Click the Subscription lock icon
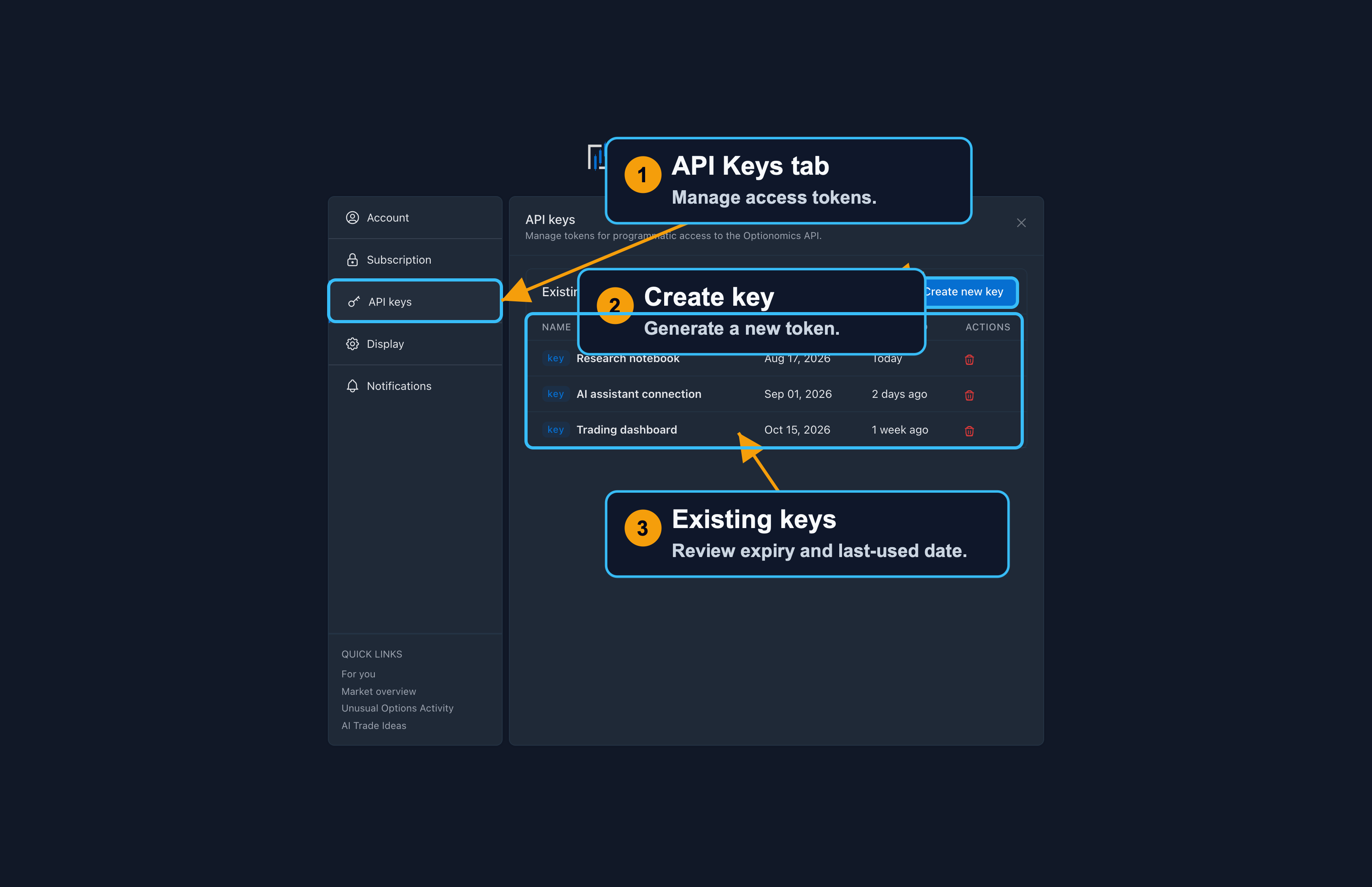Viewport: 1372px width, 887px height. [x=353, y=260]
